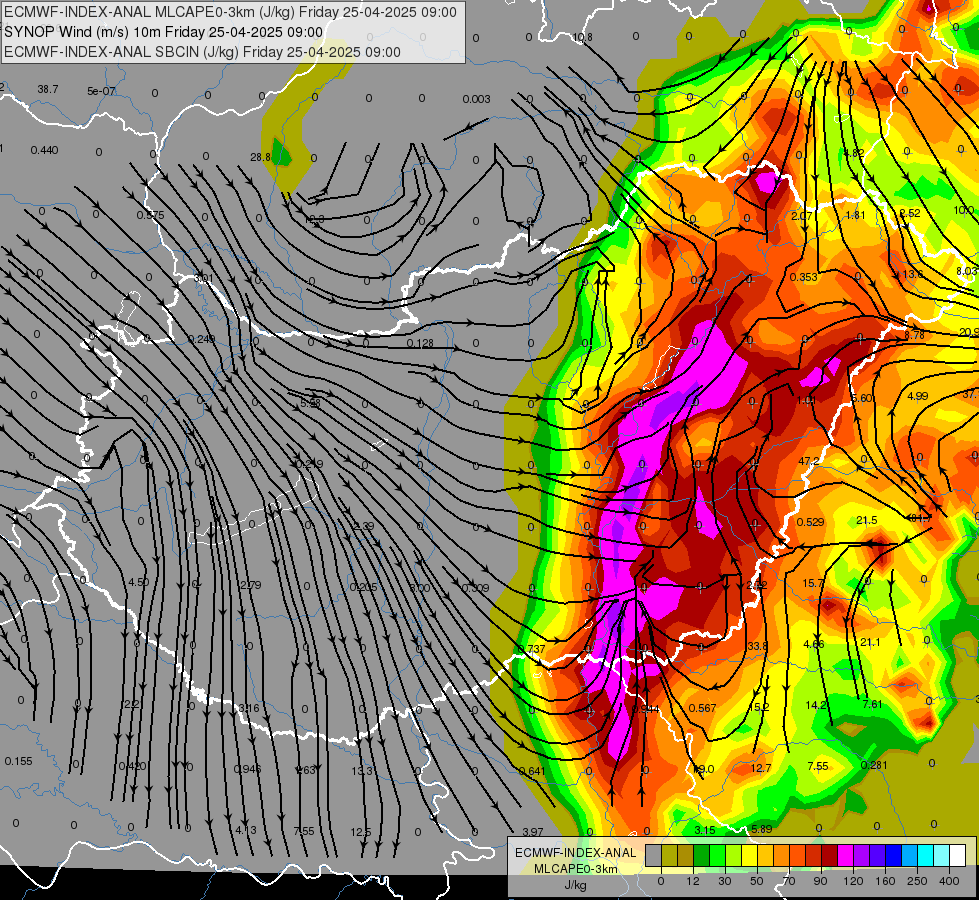Click the J/kg unit label in legend

coord(576,884)
